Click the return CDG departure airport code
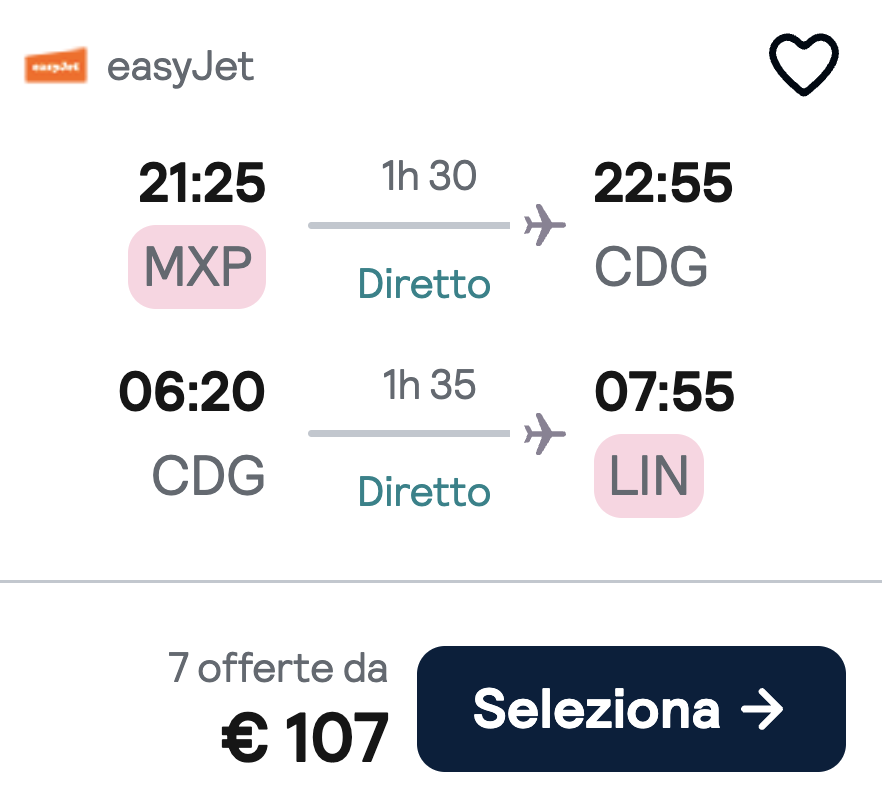This screenshot has height=804, width=882. 209,475
